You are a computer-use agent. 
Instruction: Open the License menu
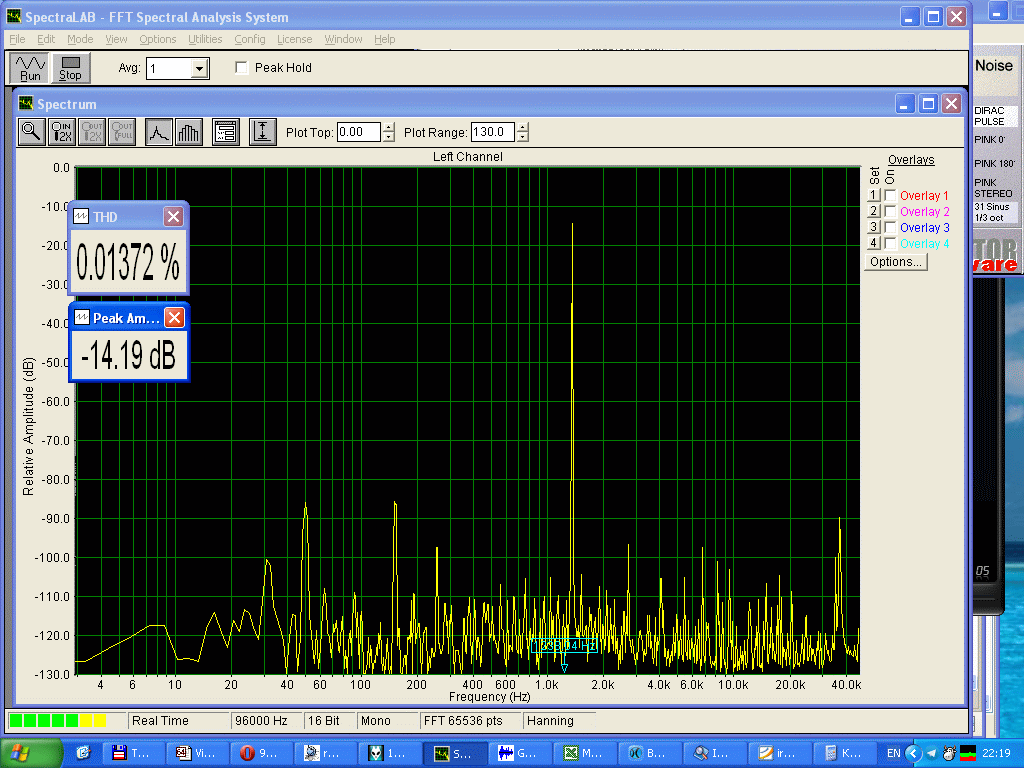tap(295, 39)
